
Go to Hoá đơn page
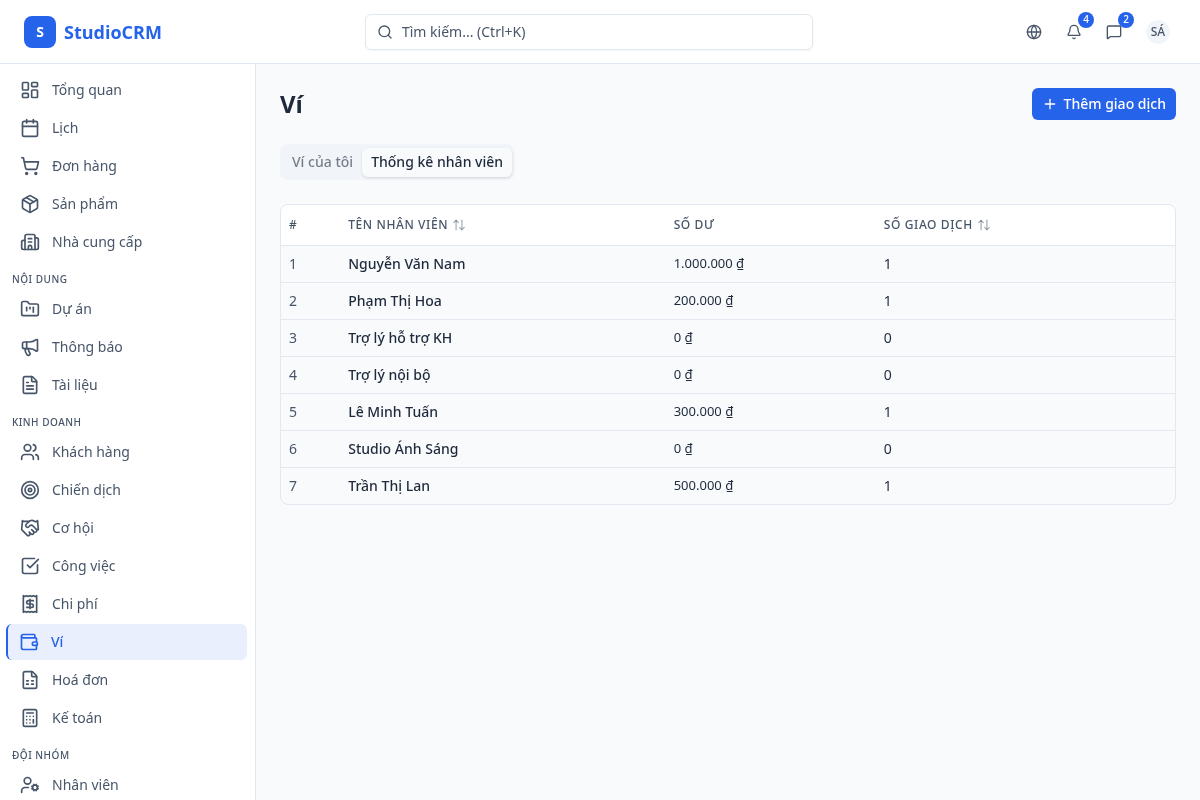tap(80, 680)
